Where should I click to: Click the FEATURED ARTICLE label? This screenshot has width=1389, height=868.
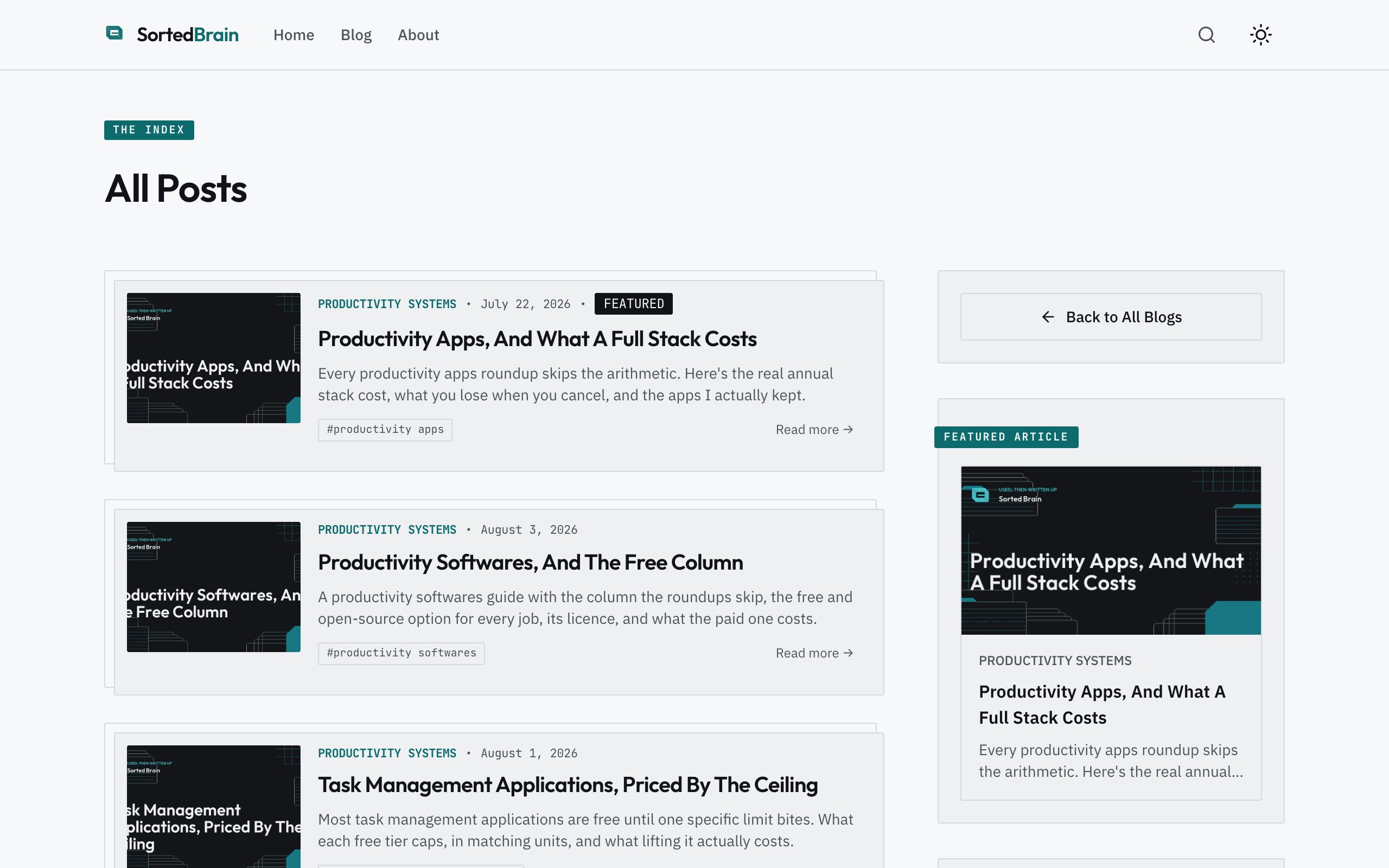(1005, 437)
